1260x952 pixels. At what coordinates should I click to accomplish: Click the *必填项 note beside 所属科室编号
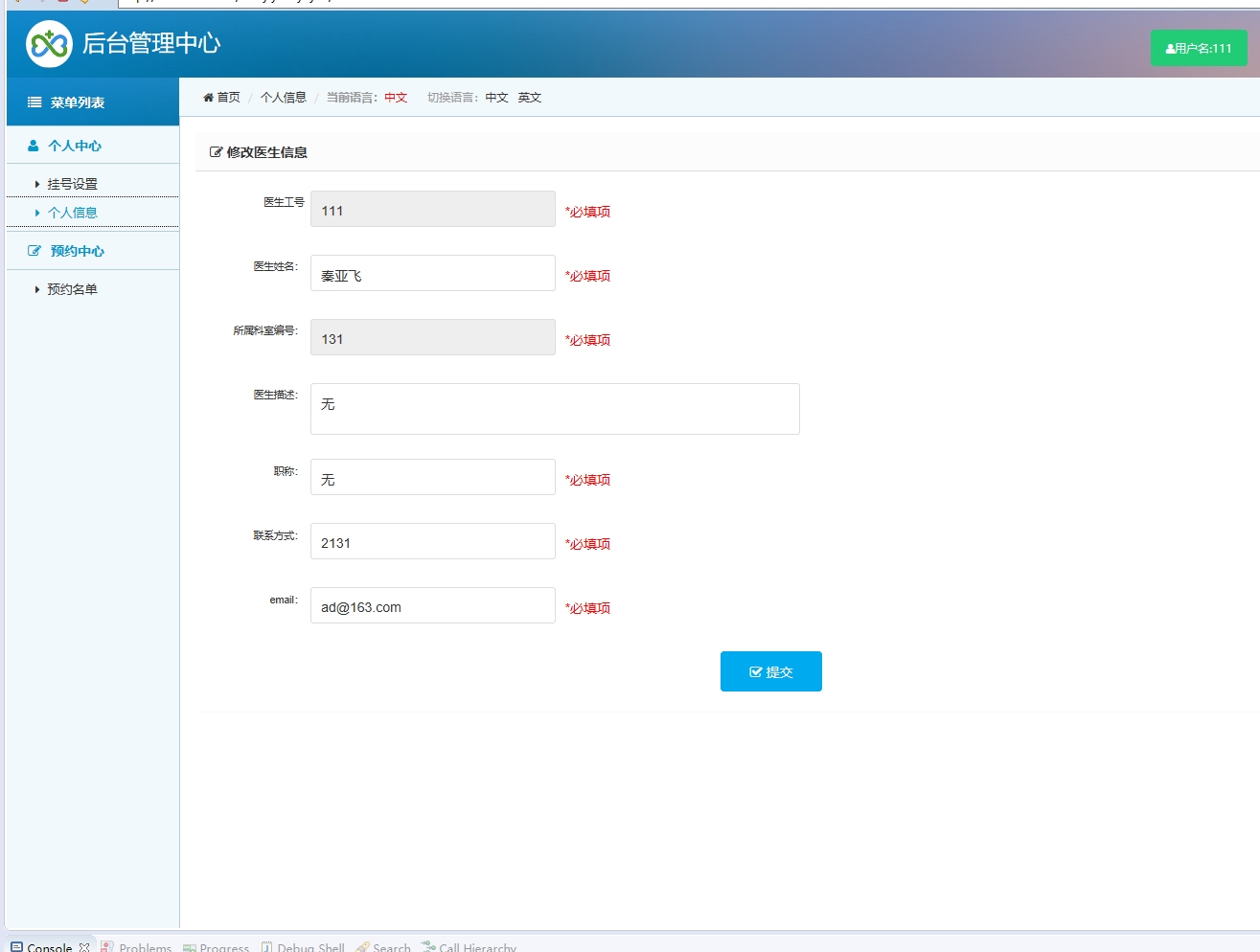point(587,340)
